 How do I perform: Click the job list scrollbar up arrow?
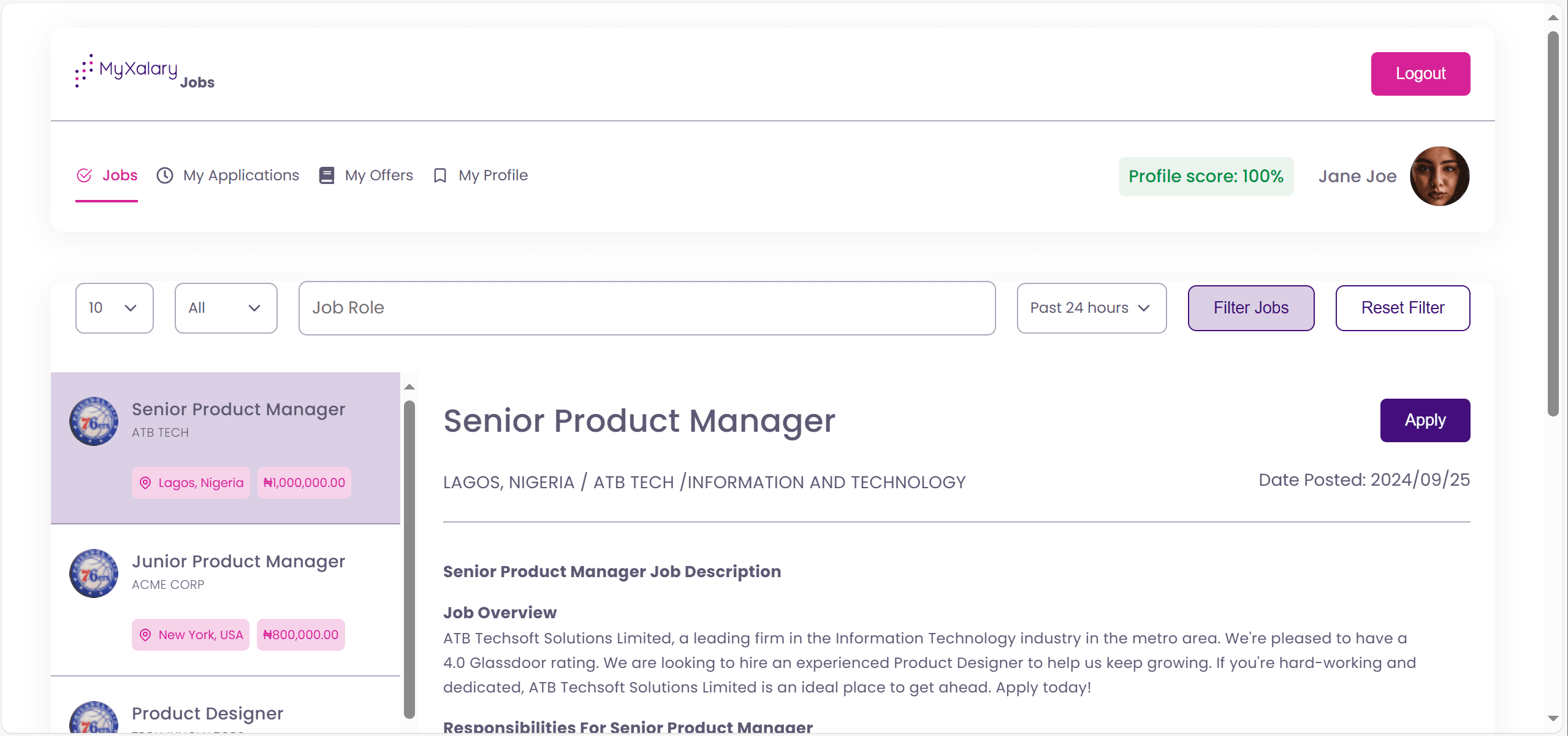(x=409, y=387)
